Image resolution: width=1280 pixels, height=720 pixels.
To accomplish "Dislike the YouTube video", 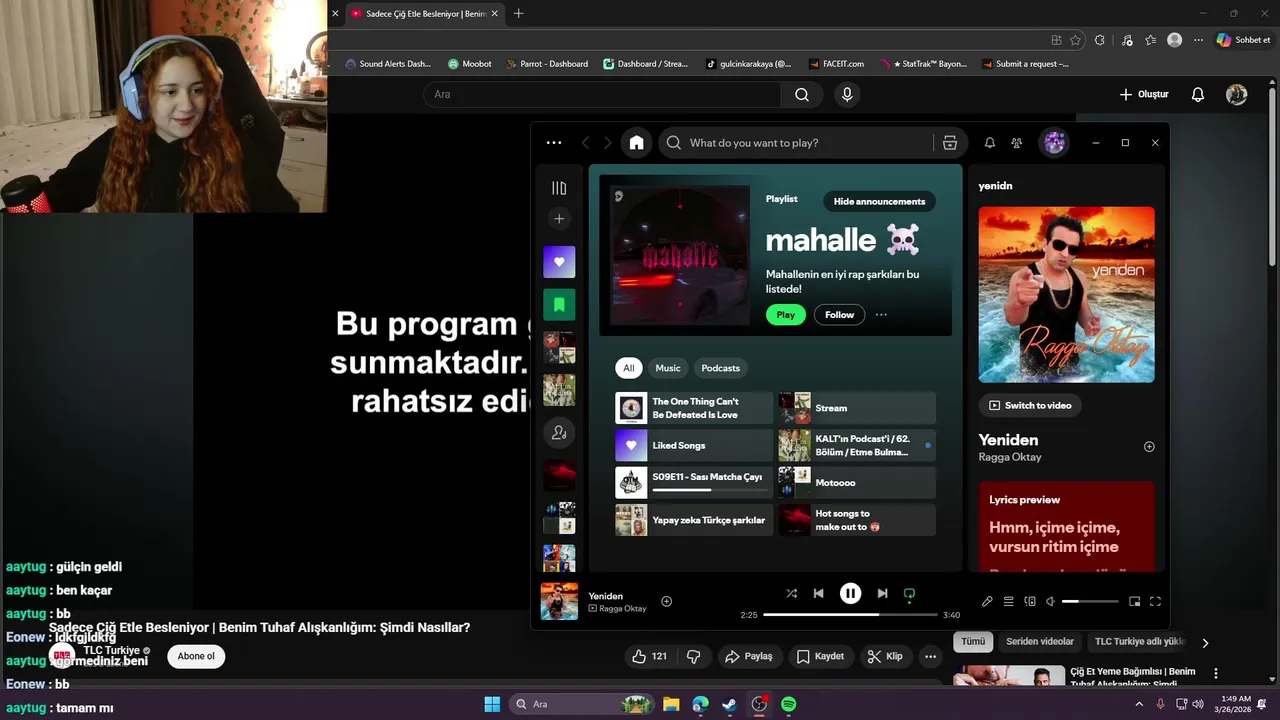I will [x=693, y=656].
